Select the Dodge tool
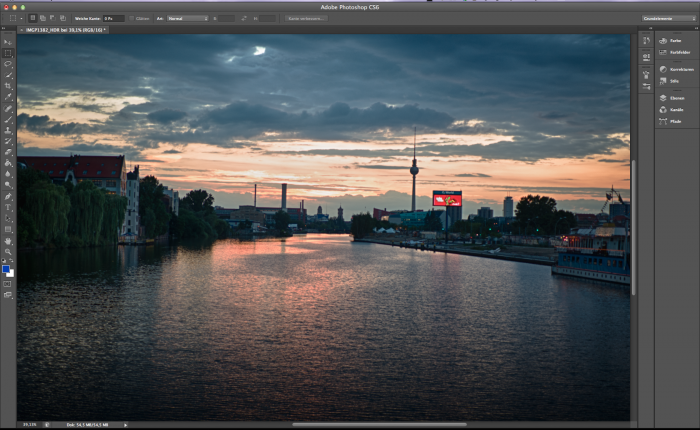 (8, 184)
